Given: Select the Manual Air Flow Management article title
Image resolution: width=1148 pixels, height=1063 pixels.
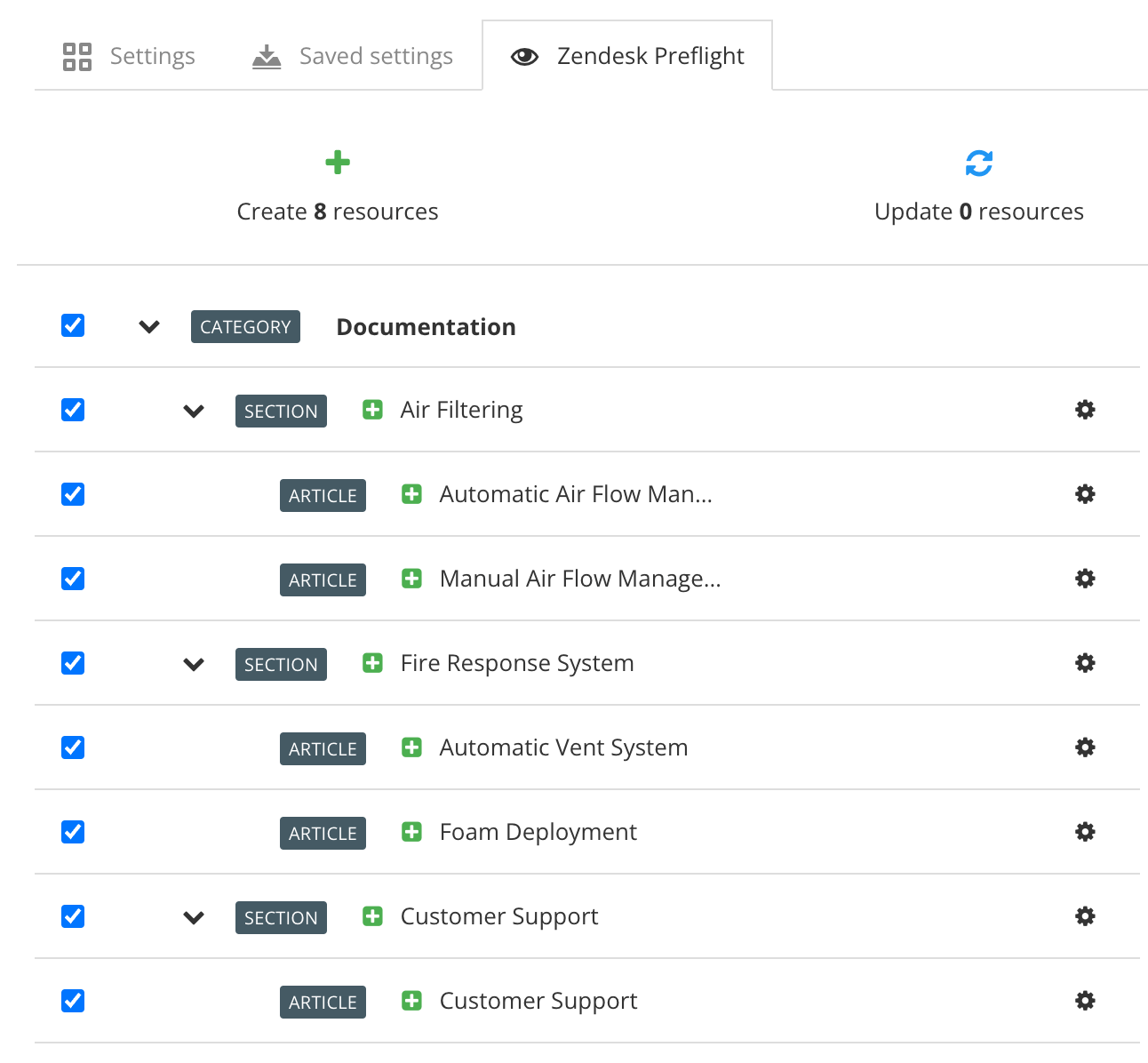Looking at the screenshot, I should point(579,579).
